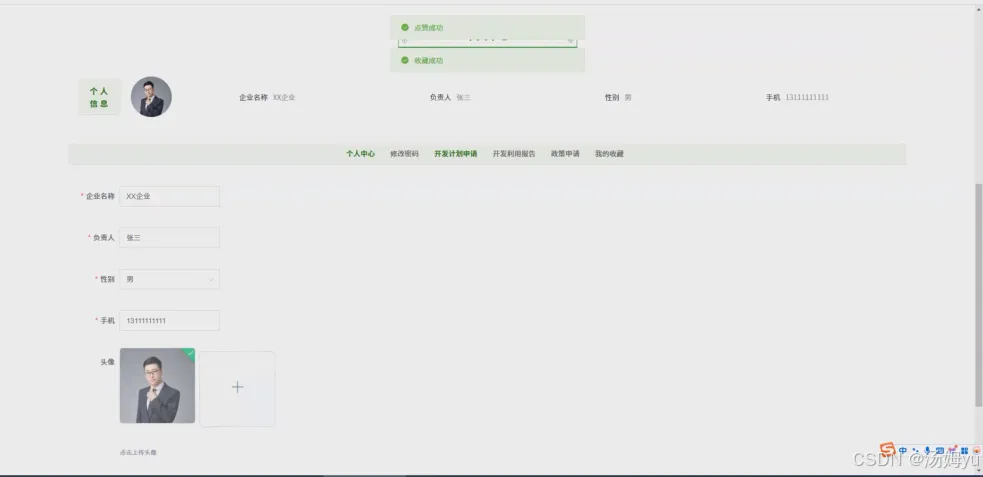Click the green check icon beside 收藏成功
The image size is (983, 477).
pyautogui.click(x=405, y=61)
